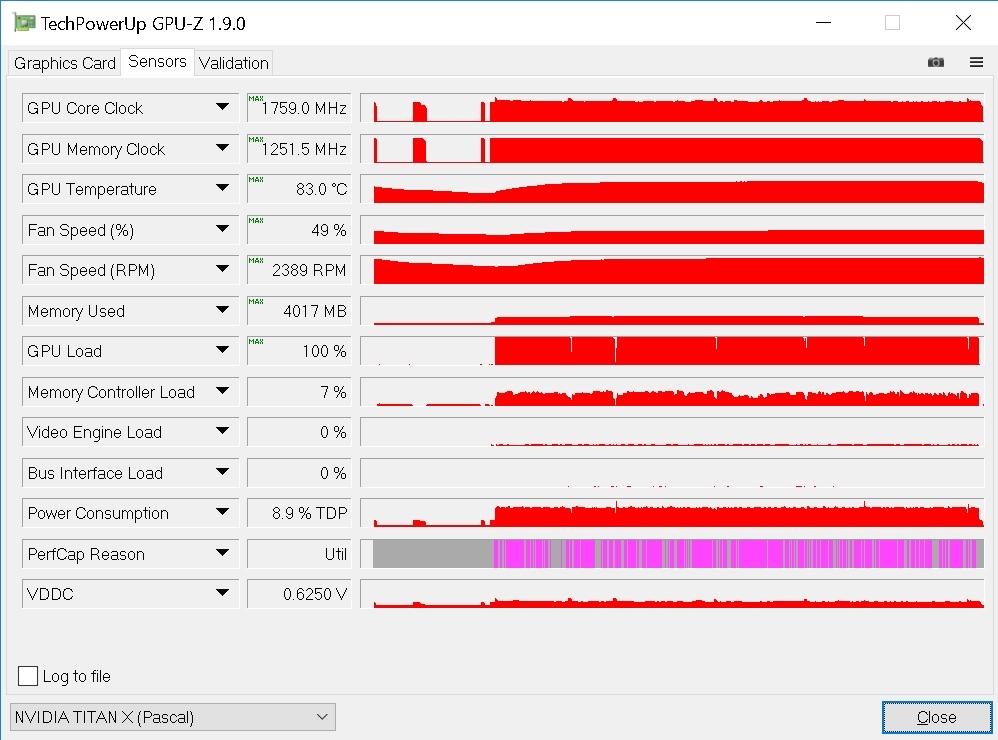The width and height of the screenshot is (998, 740).
Task: Click the 1759.0 MHz core clock value
Action: tap(299, 108)
